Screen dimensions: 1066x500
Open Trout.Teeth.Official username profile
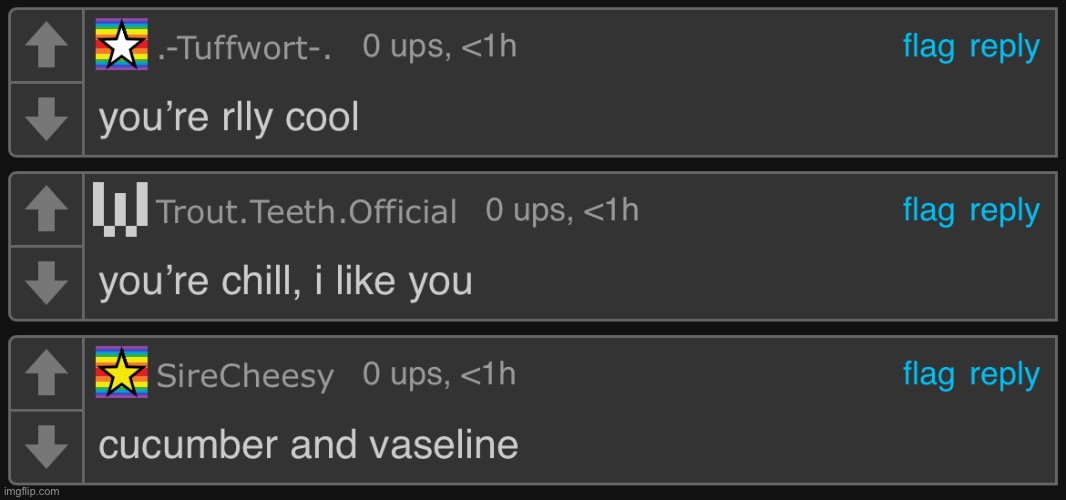click(x=307, y=212)
